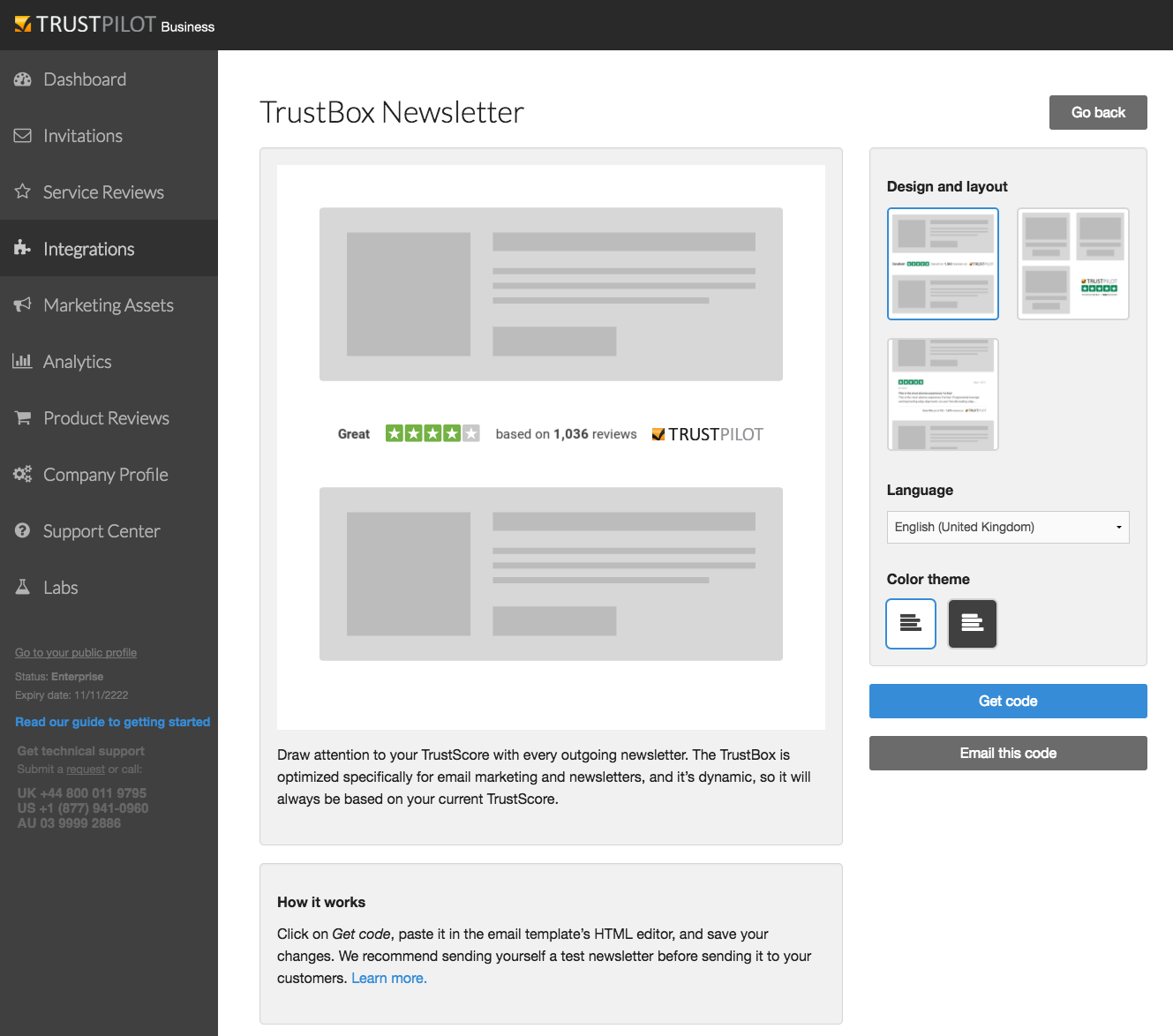Open the Language dropdown
1173x1036 pixels.
[x=1008, y=527]
